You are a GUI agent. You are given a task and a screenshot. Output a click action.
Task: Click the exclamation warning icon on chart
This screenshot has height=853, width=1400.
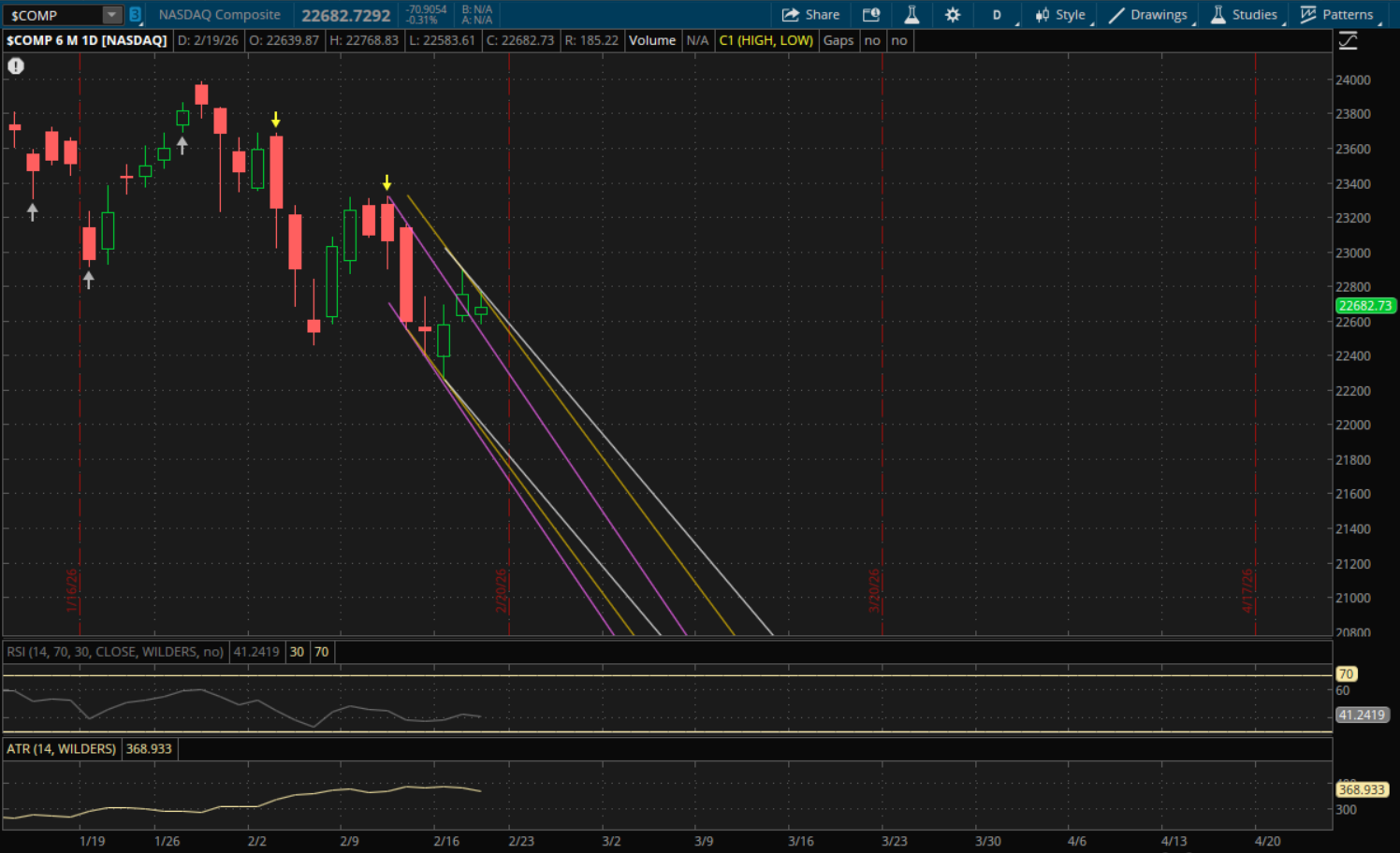click(16, 66)
